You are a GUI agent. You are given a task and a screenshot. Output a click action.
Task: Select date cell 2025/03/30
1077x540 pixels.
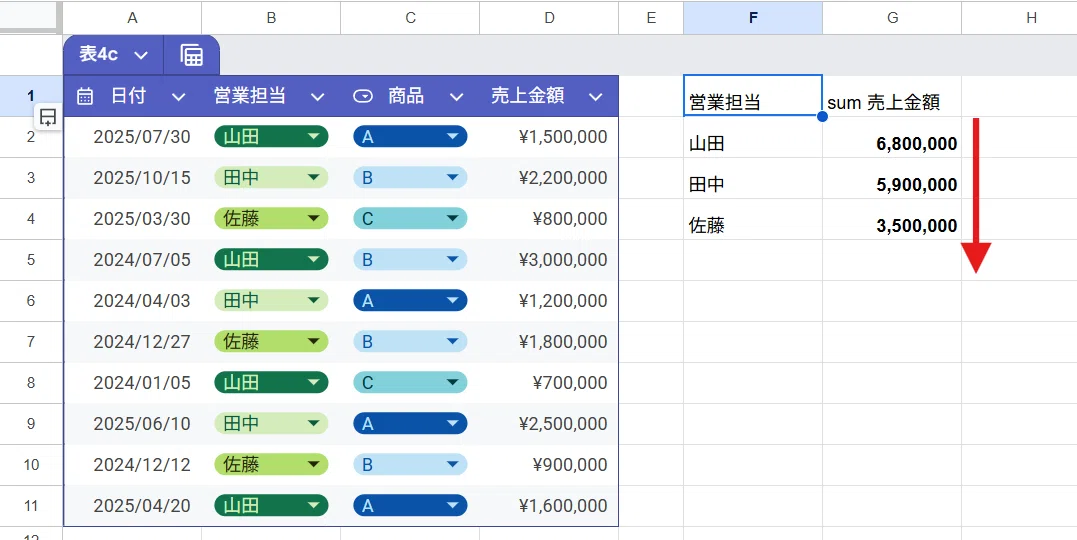(x=133, y=218)
